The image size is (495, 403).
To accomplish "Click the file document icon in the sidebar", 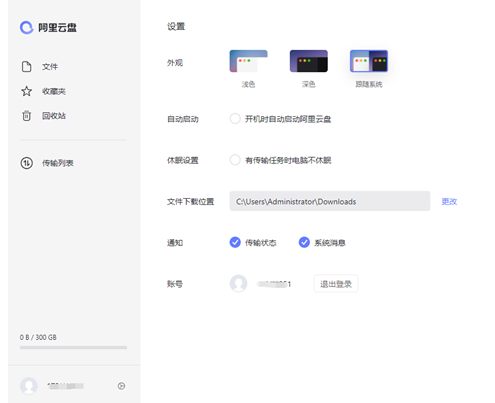I will click(x=27, y=67).
